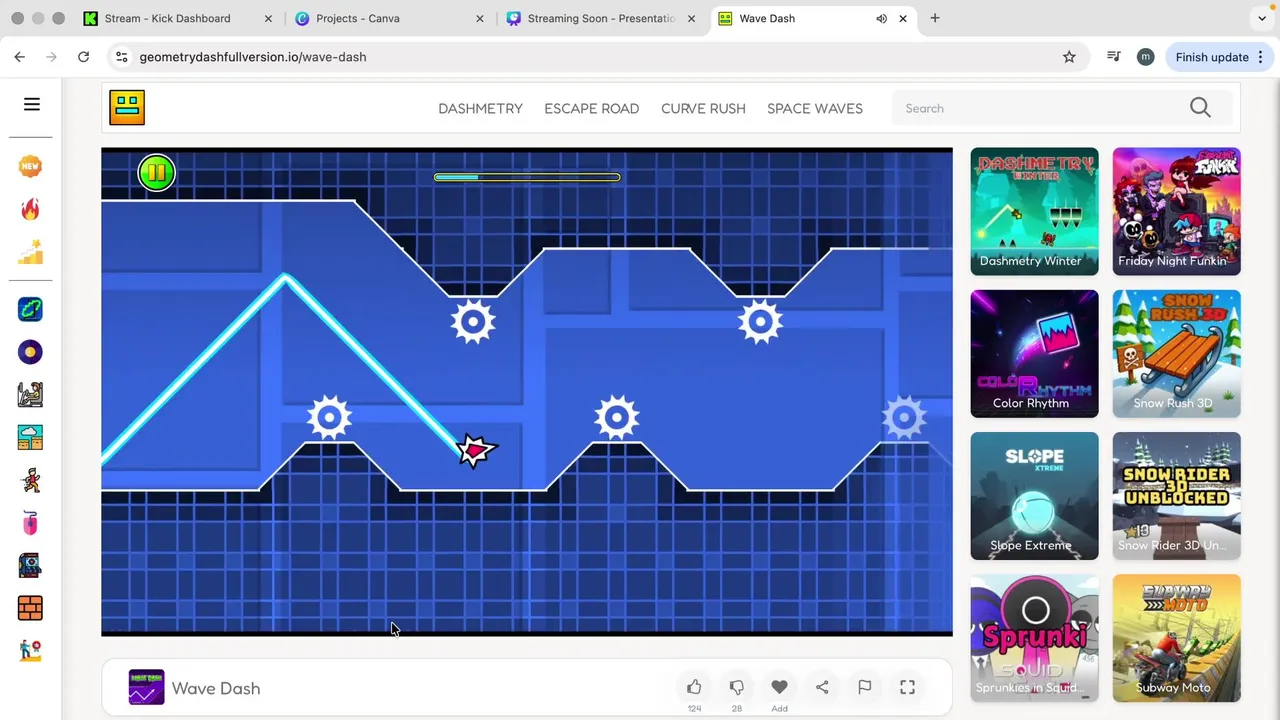Add game to favorites heart
This screenshot has width=1280, height=720.
[x=779, y=687]
